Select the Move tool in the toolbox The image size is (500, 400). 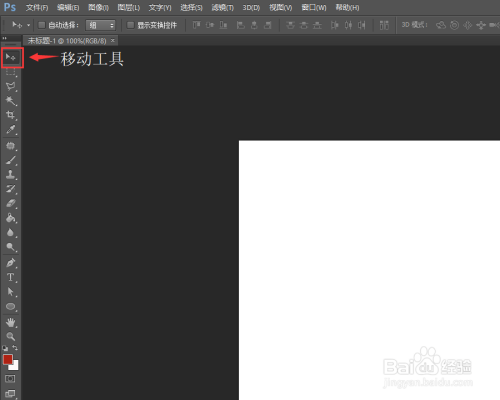point(11,57)
